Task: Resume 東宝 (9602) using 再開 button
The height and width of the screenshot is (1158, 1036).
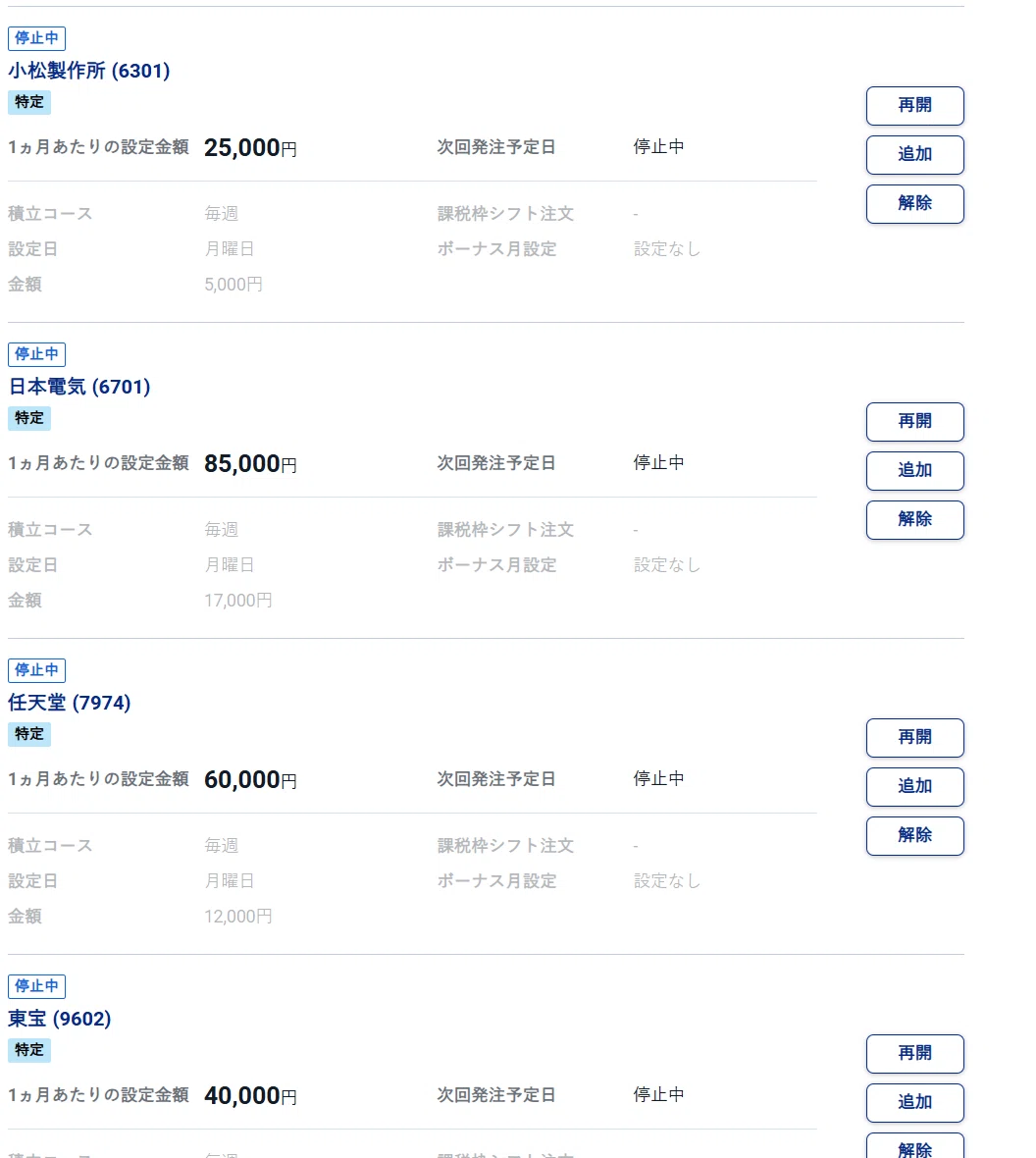Action: tap(915, 1054)
